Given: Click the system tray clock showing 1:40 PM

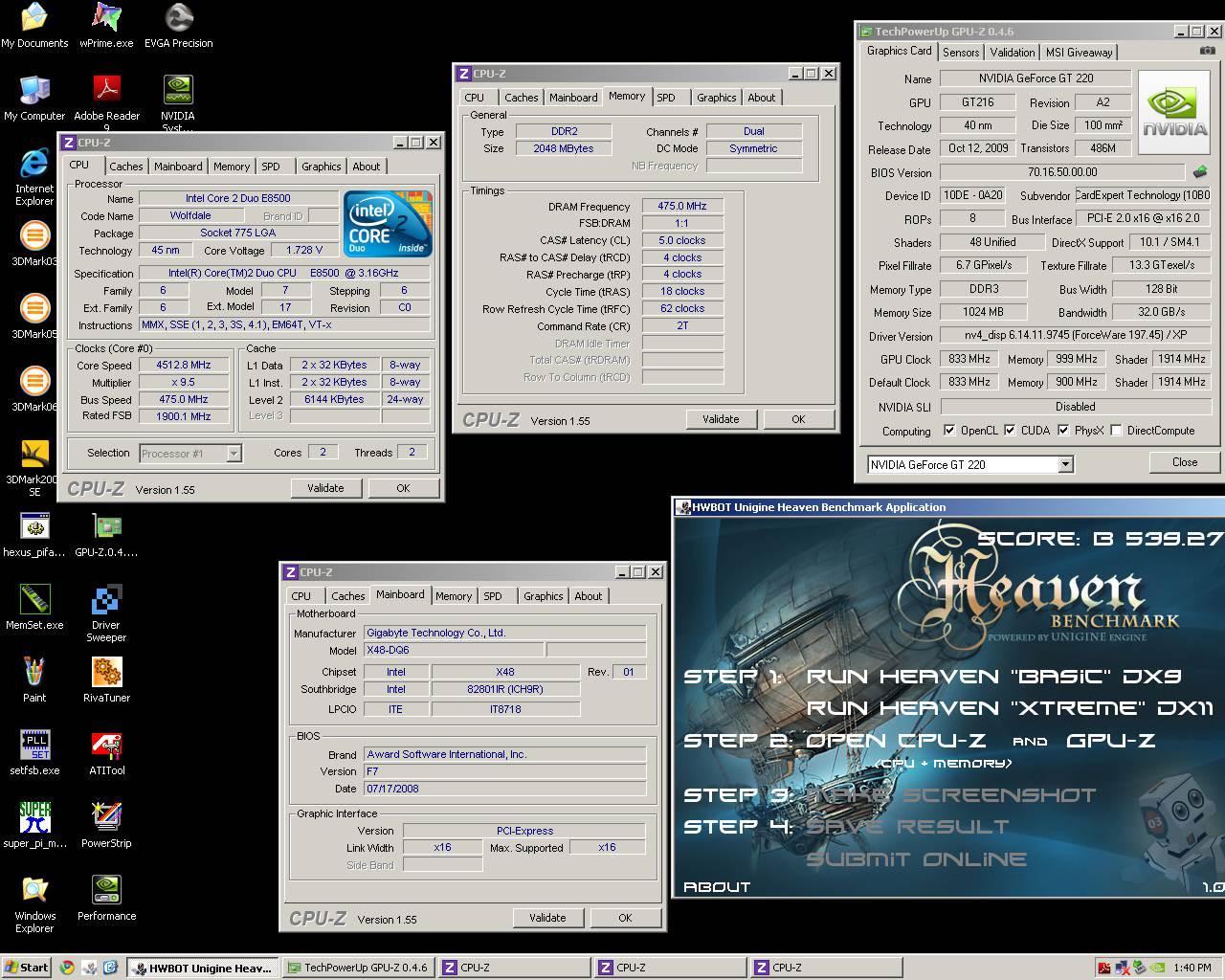Looking at the screenshot, I should pyautogui.click(x=1192, y=968).
